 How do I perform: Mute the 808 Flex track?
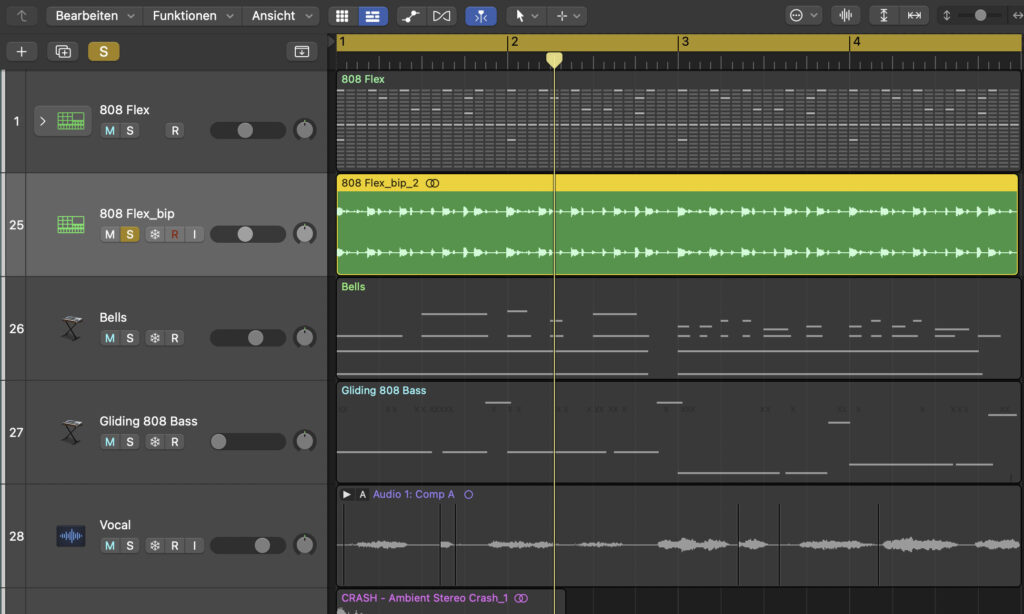click(x=110, y=131)
